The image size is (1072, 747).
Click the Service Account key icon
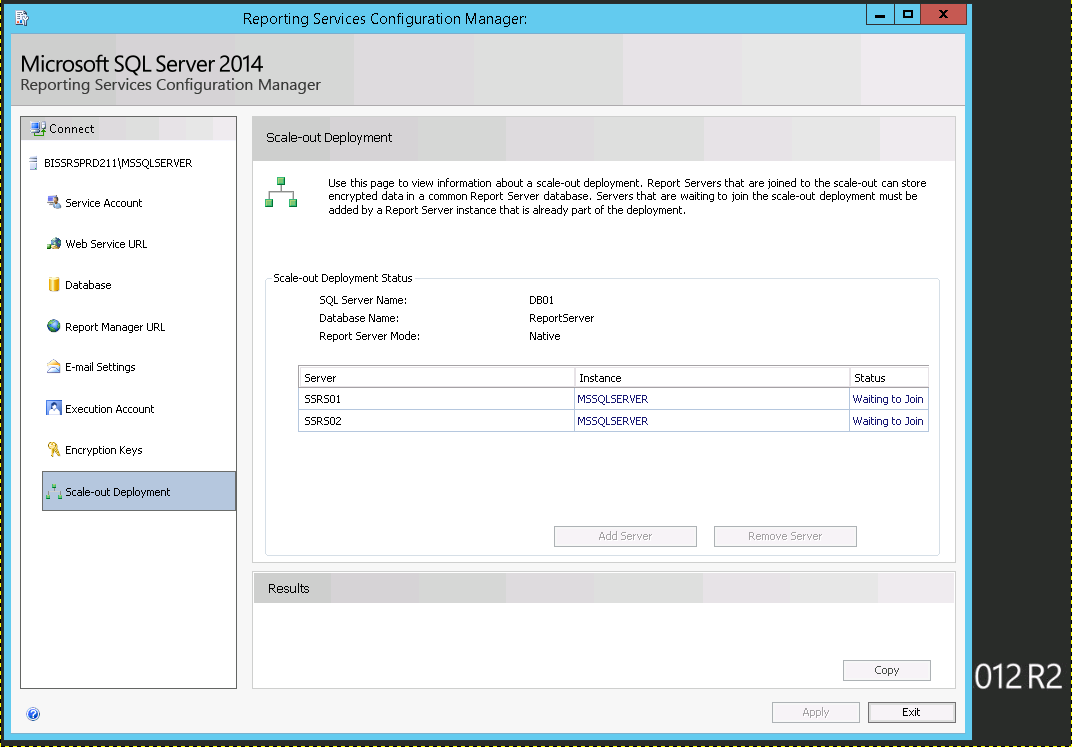(54, 203)
